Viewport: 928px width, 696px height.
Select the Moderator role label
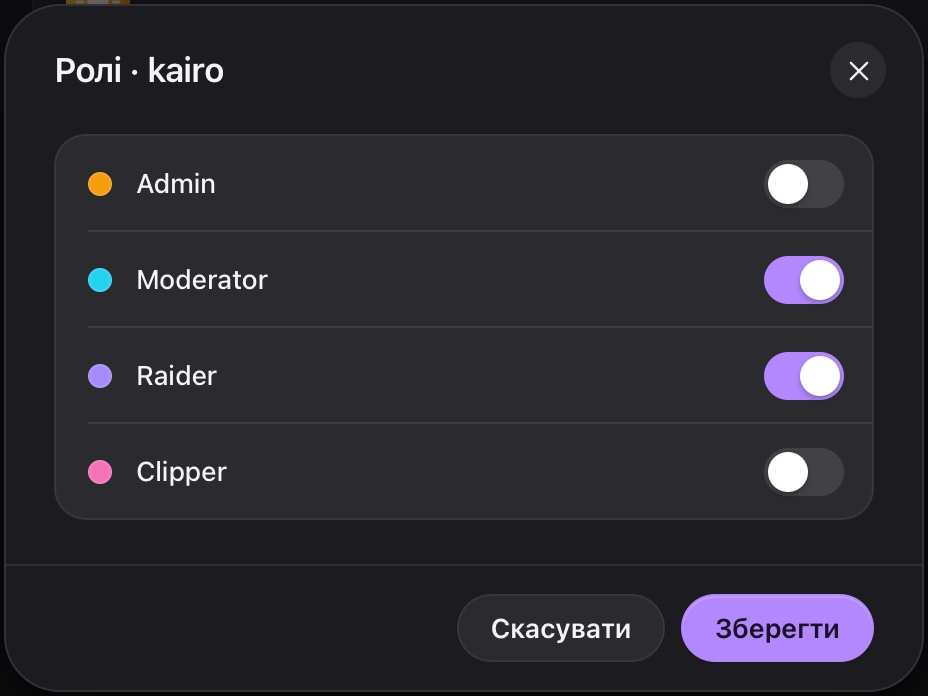pyautogui.click(x=202, y=280)
